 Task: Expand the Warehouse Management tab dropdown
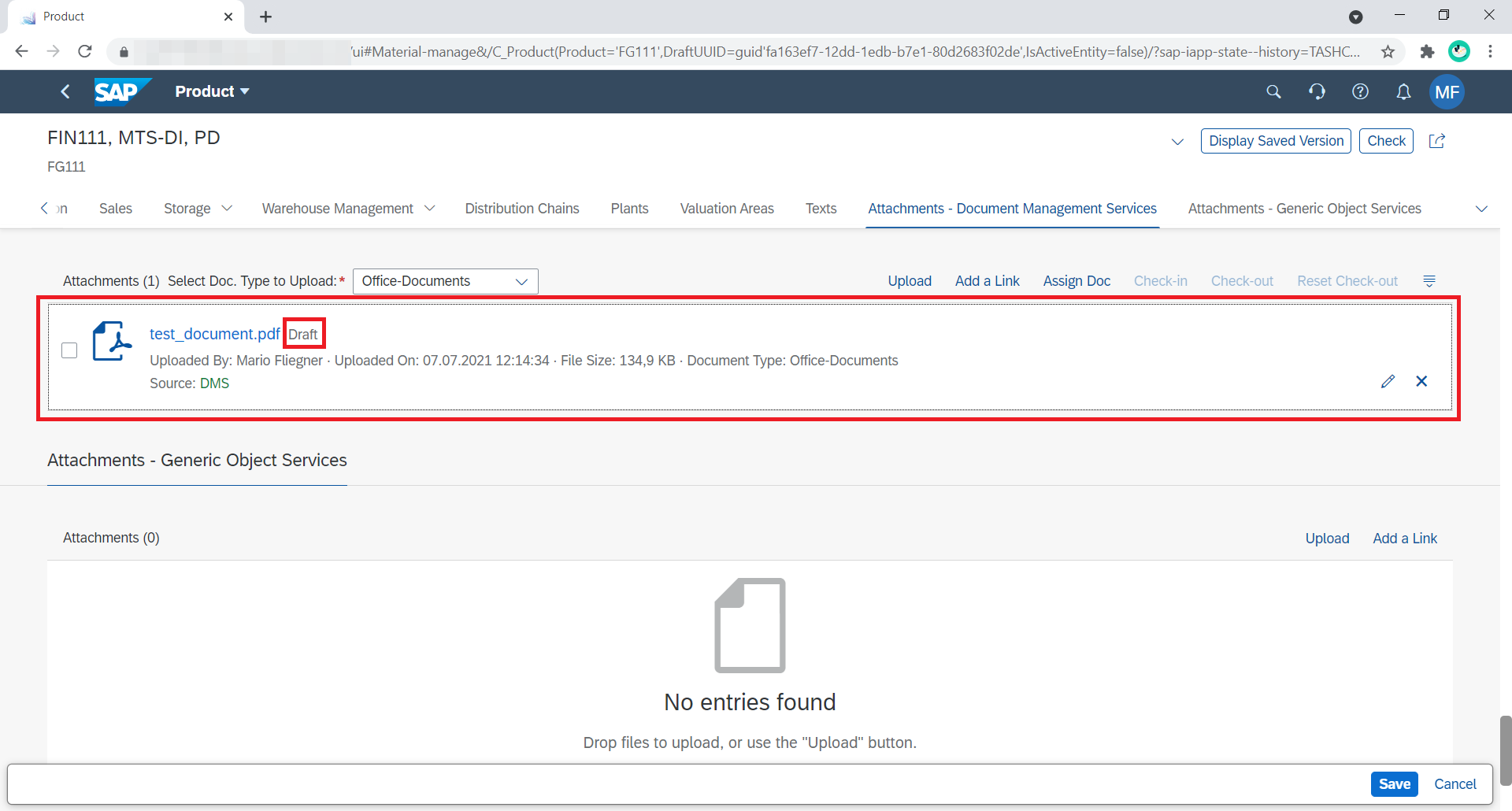point(430,209)
